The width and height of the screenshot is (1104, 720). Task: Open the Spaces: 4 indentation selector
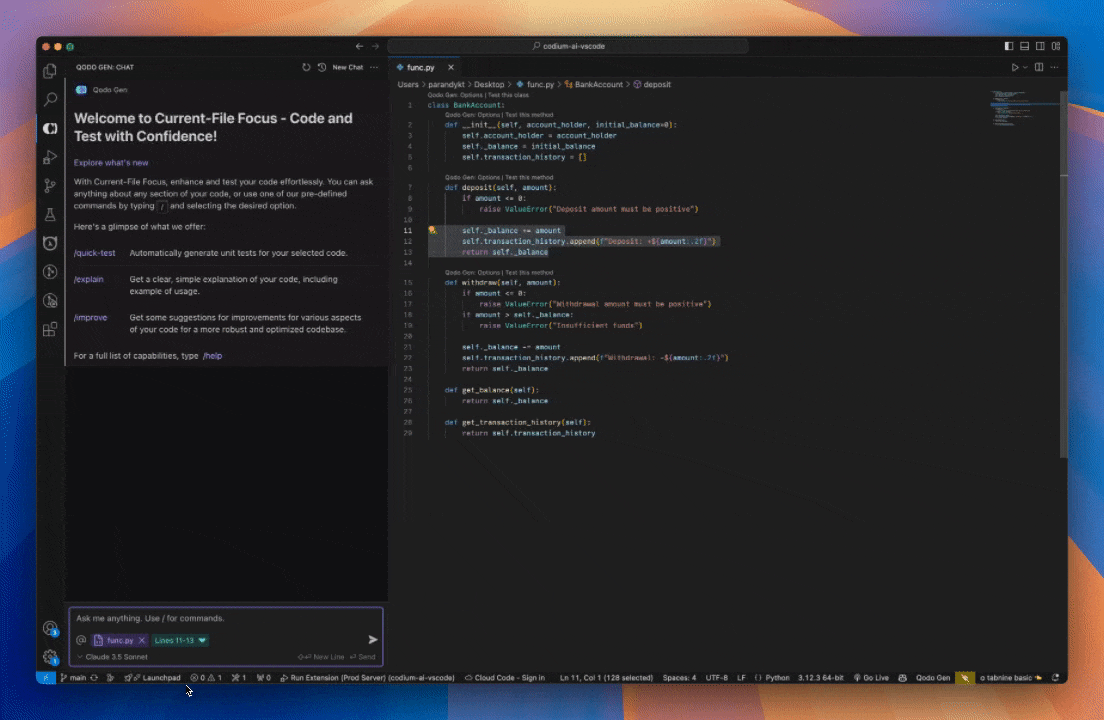click(679, 678)
